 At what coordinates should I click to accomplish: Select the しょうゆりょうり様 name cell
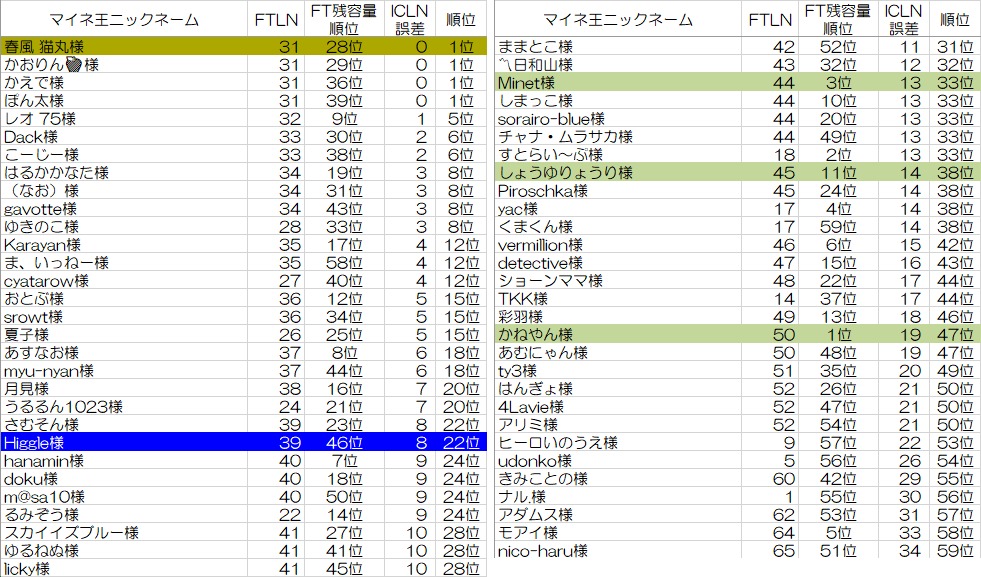pos(565,173)
